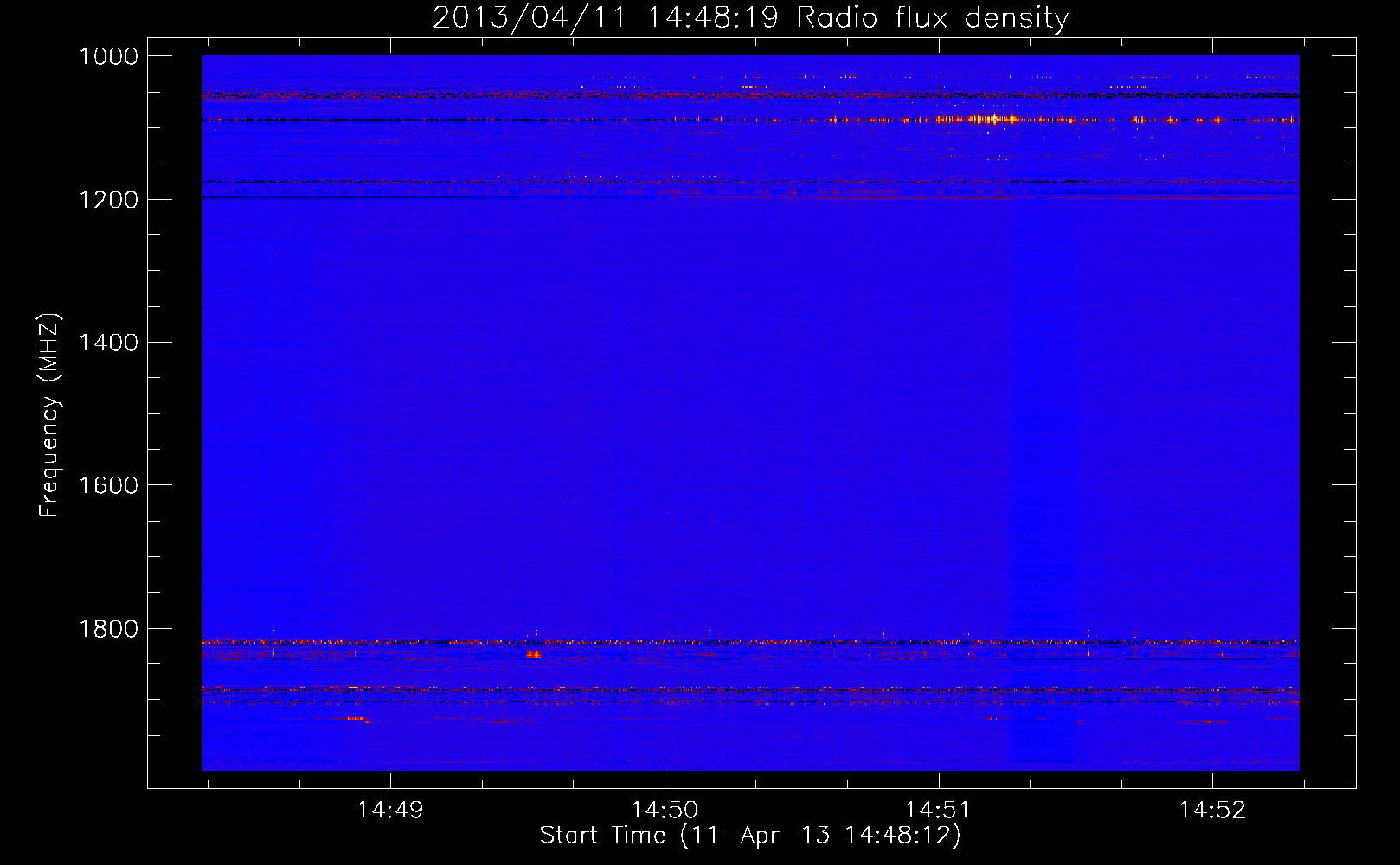Click the 1000 frequency tick label
1400x865 pixels.
click(x=108, y=56)
